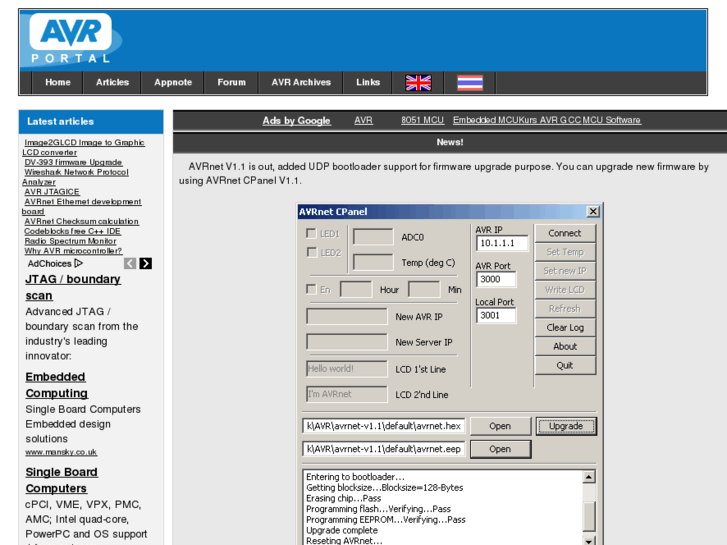The width and height of the screenshot is (727, 545).
Task: Toggle the LED1 checkbox
Action: click(x=311, y=233)
